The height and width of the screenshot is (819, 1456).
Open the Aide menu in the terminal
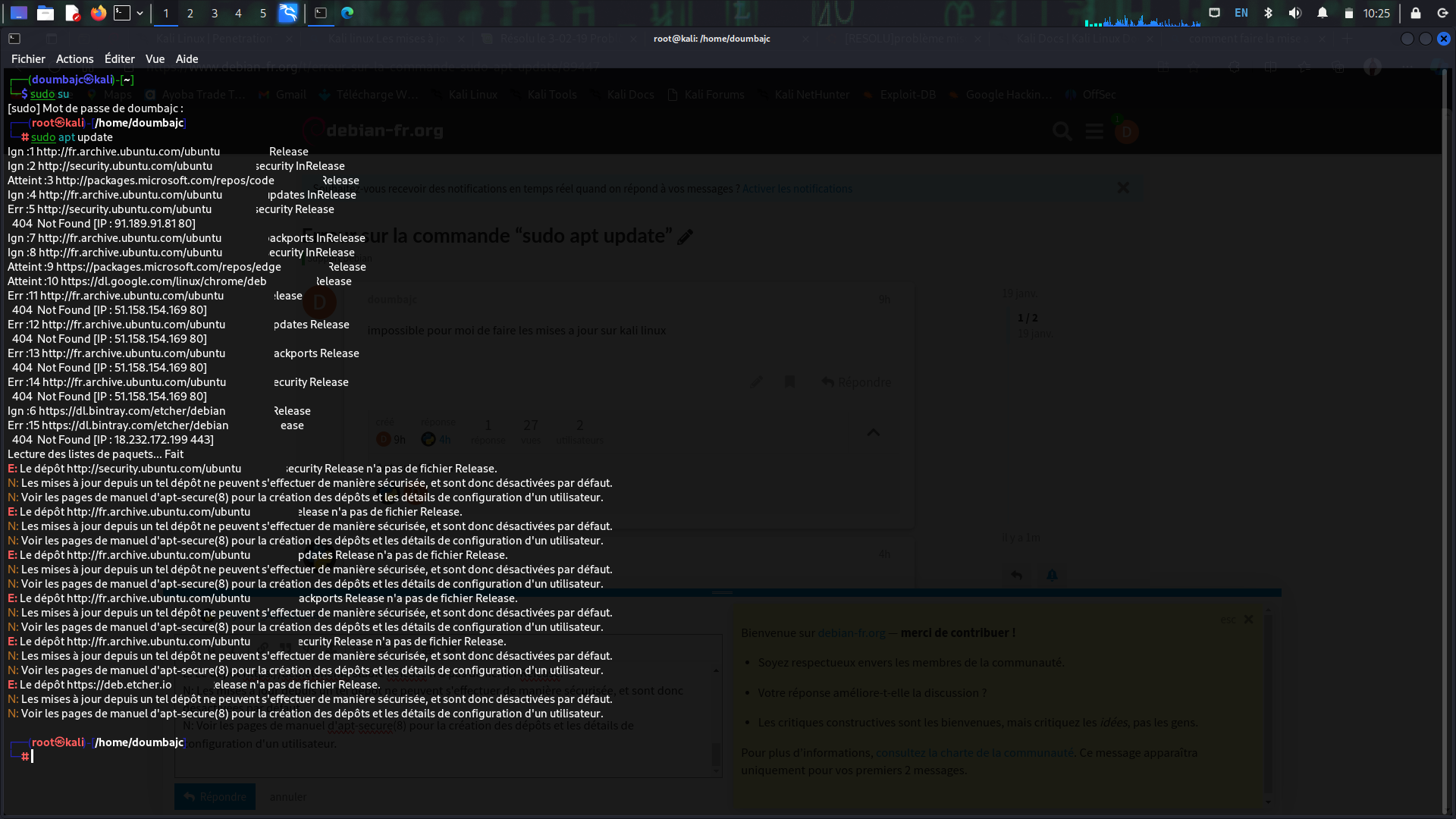(x=187, y=58)
